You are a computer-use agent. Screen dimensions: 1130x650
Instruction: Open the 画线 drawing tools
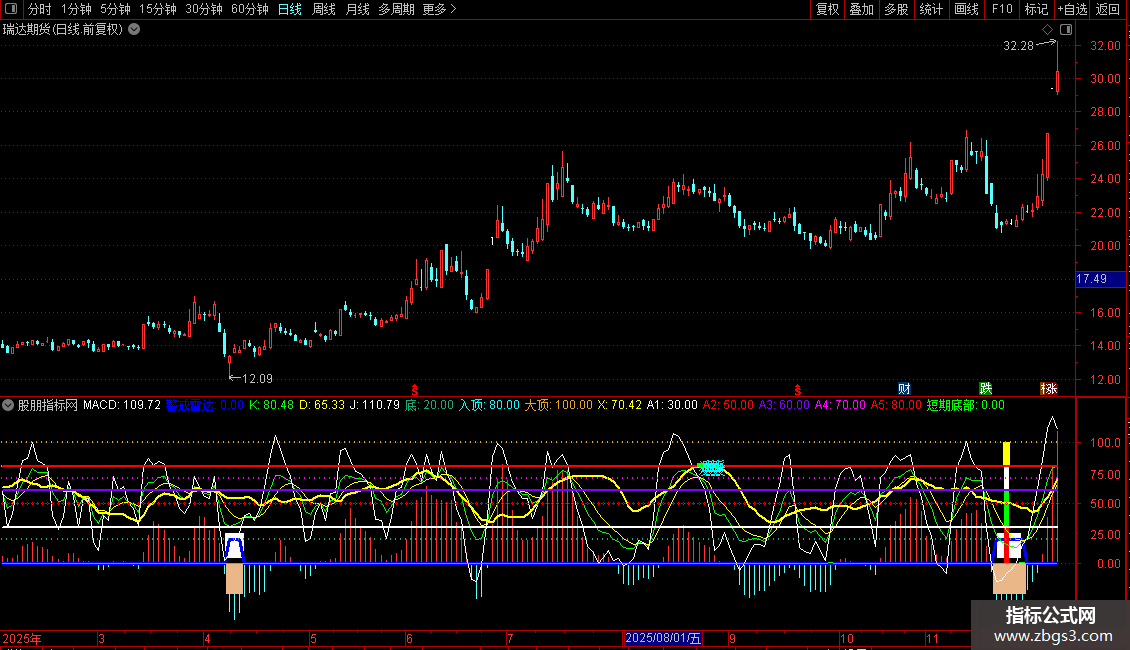coord(966,9)
